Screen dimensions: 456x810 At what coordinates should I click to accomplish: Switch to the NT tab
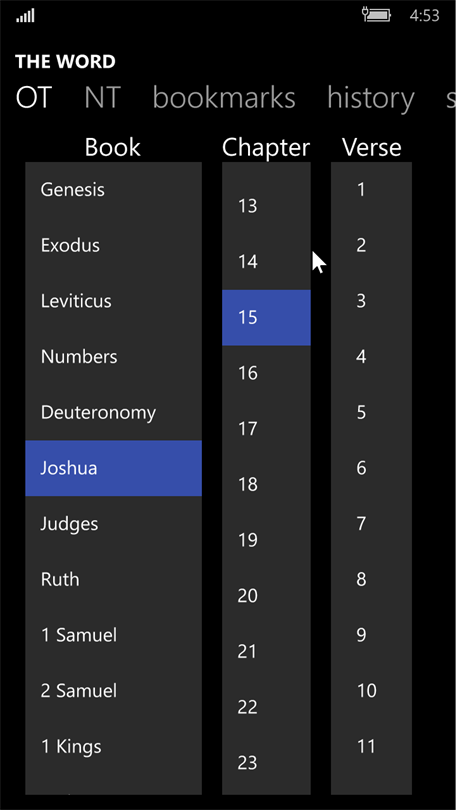[102, 97]
